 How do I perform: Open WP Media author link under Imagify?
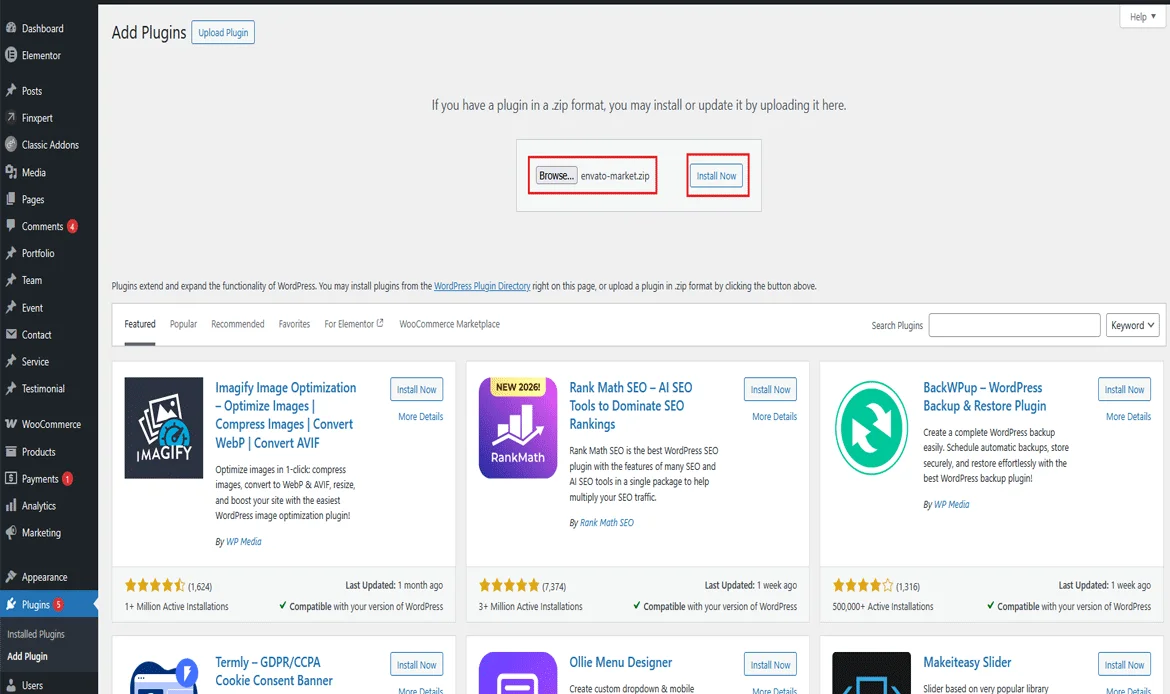click(x=243, y=541)
